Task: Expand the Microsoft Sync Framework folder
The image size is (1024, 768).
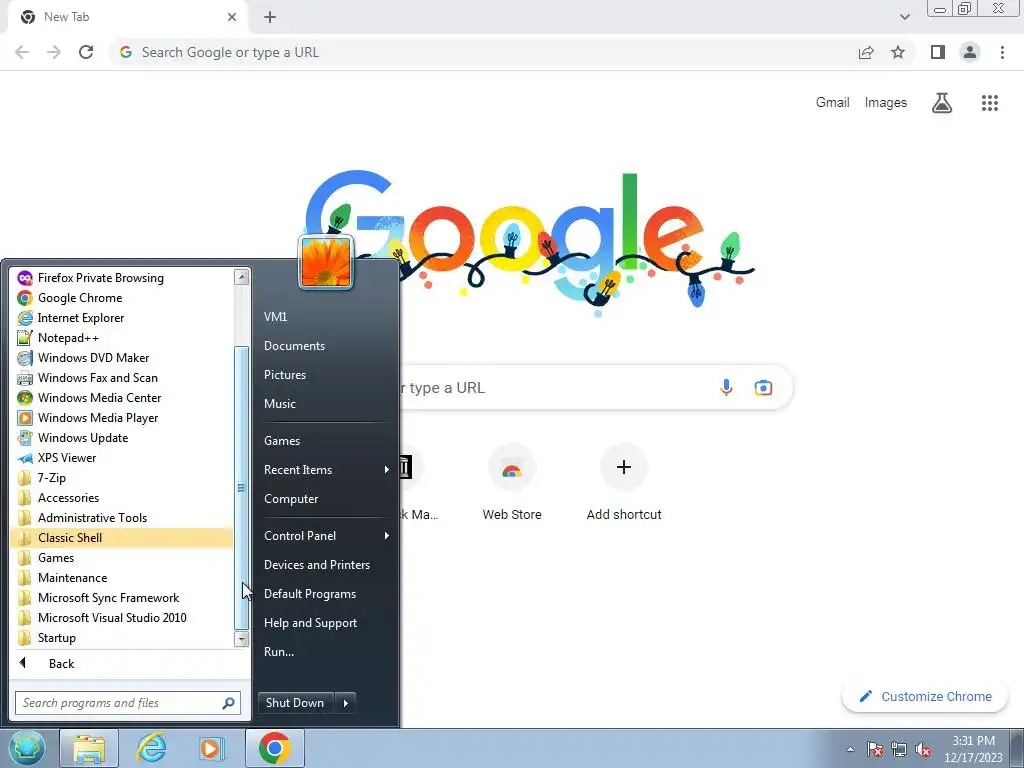Action: 121,598
